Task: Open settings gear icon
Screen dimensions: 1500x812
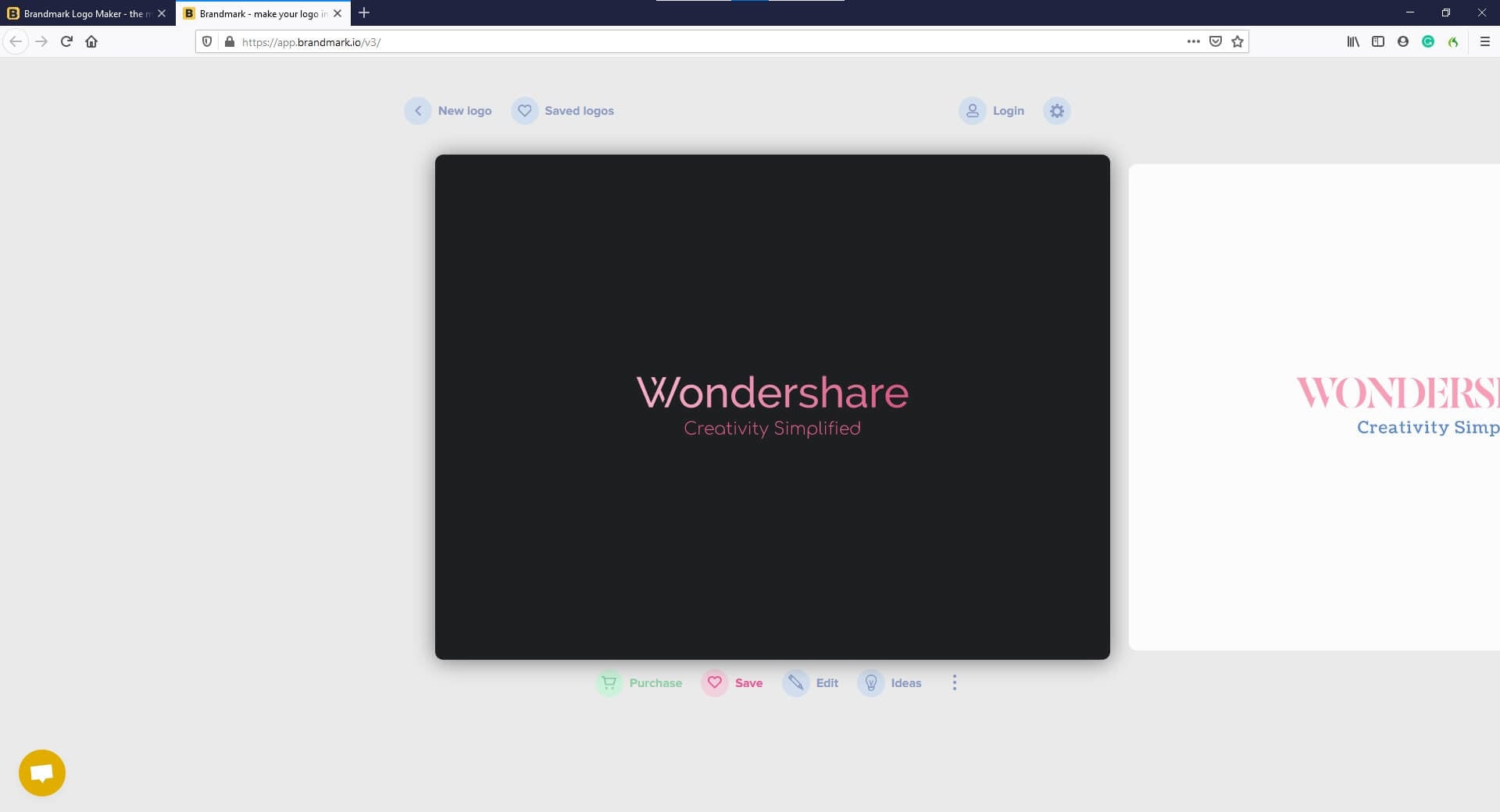Action: click(x=1057, y=111)
